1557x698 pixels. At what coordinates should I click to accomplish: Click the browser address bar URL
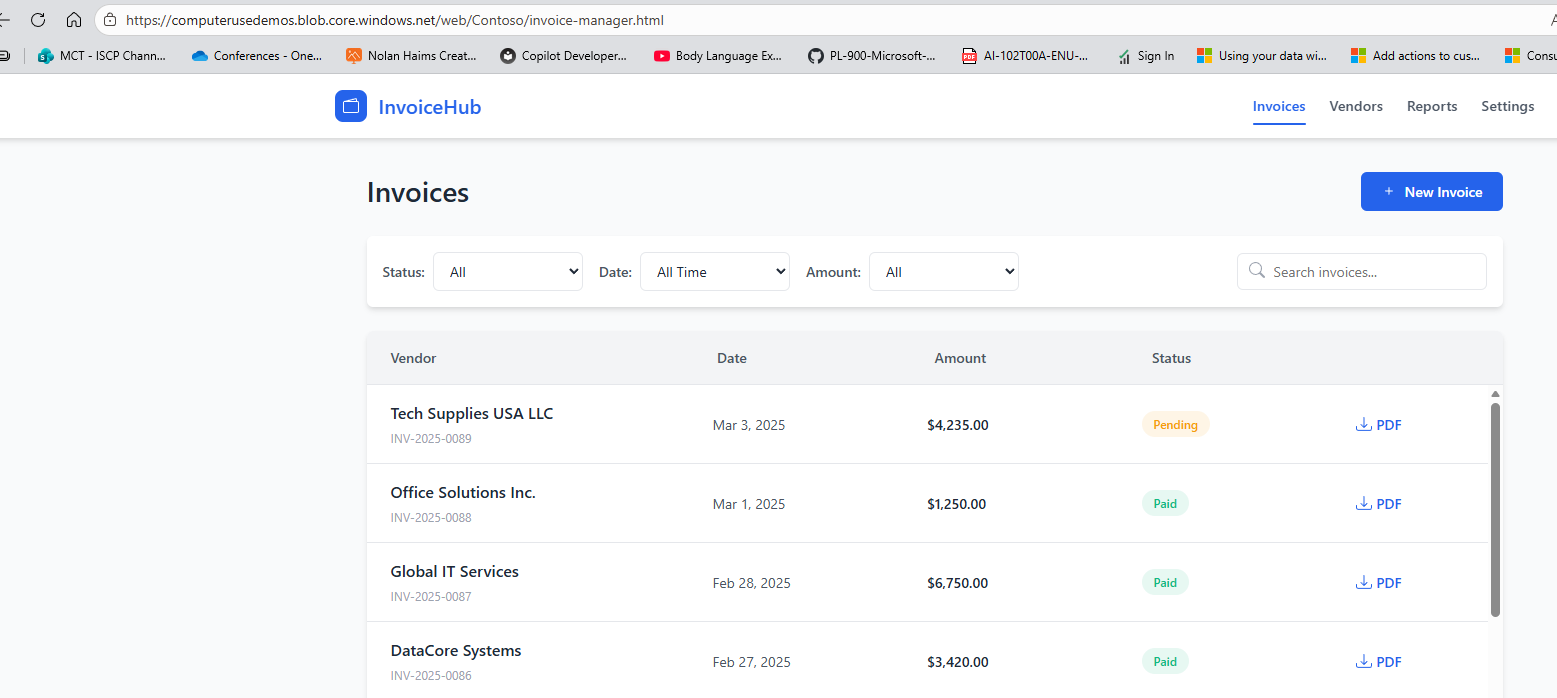pos(394,20)
